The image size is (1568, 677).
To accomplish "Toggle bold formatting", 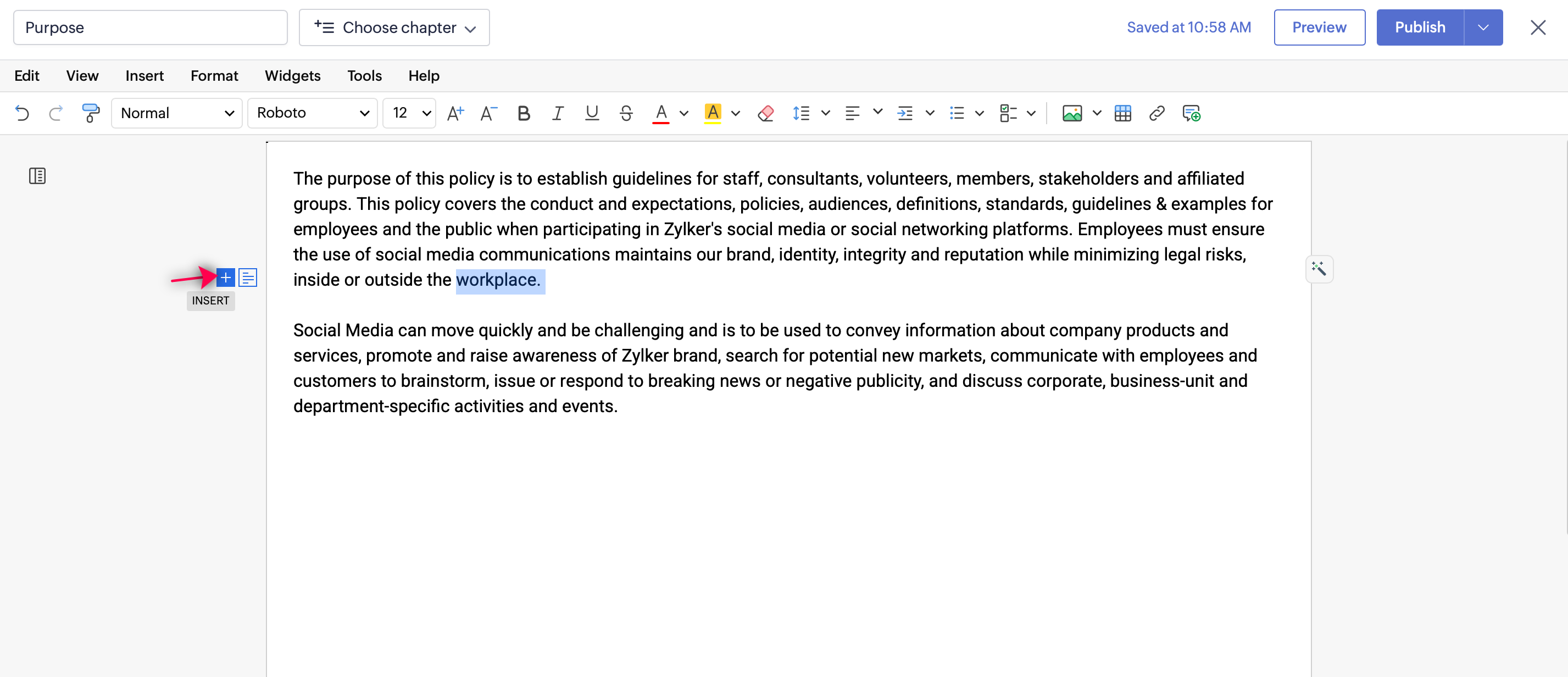I will pos(523,113).
